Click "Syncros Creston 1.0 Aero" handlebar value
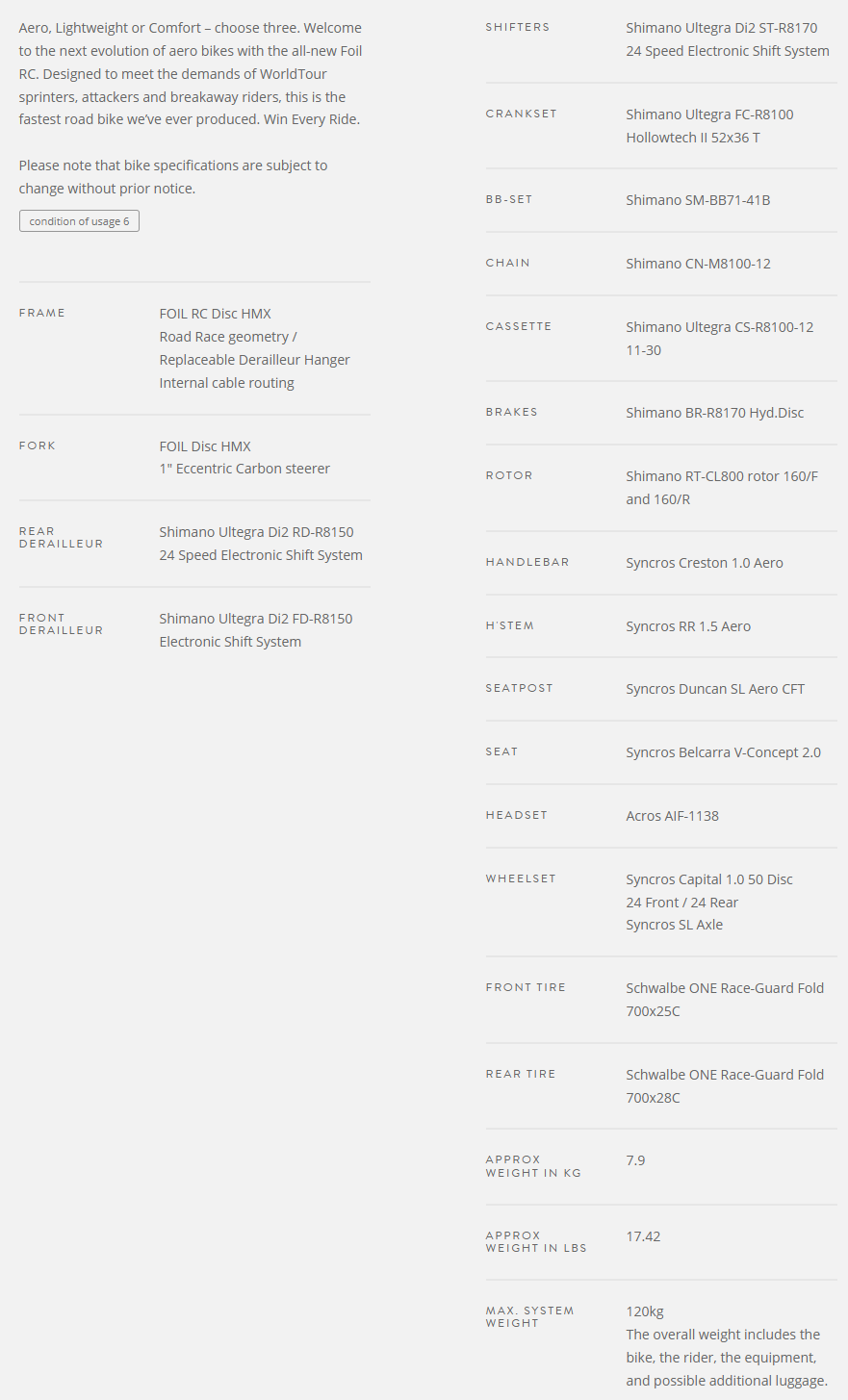The width and height of the screenshot is (848, 1400). (x=705, y=563)
